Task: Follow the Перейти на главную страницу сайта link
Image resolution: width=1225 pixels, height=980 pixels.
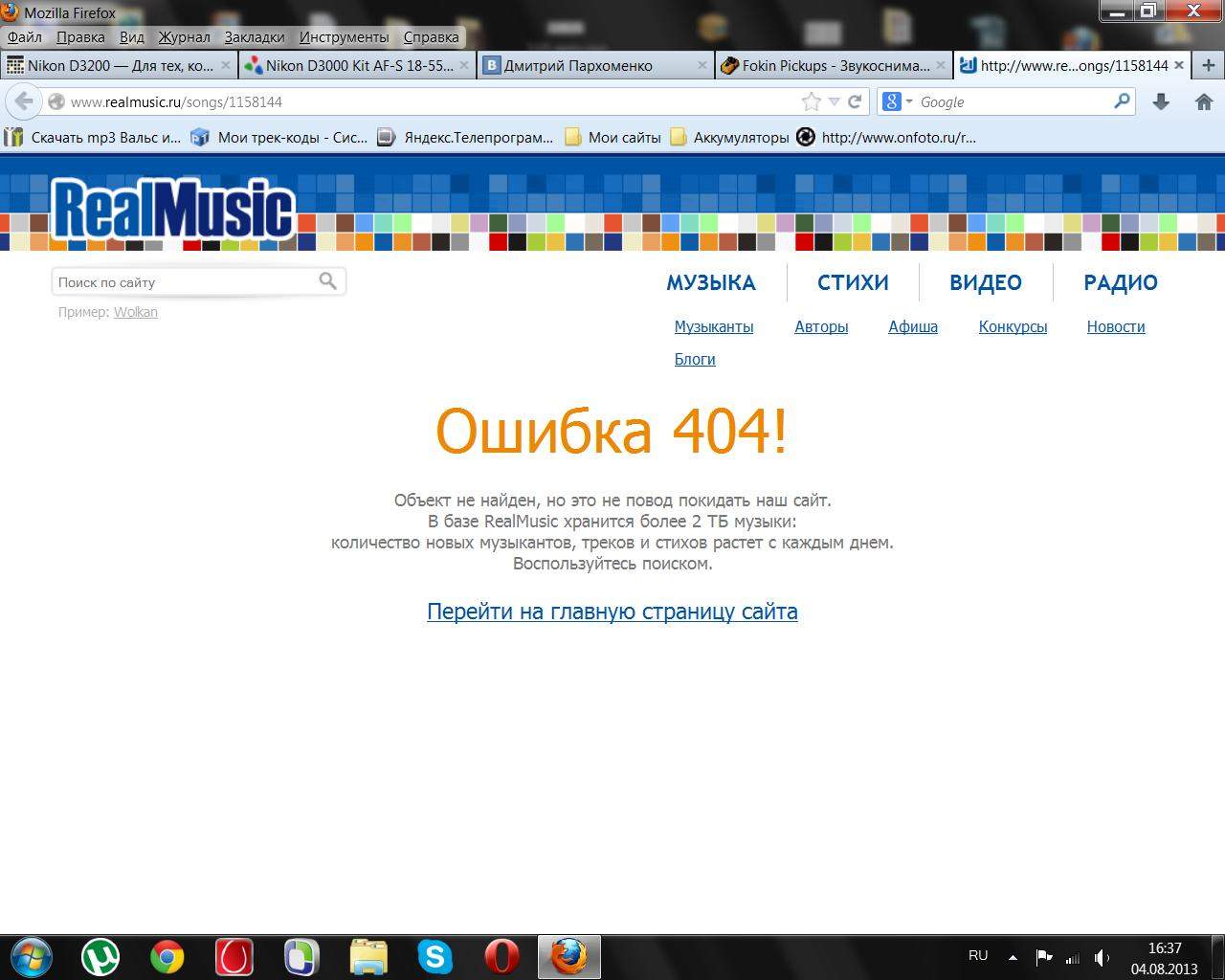Action: (612, 612)
